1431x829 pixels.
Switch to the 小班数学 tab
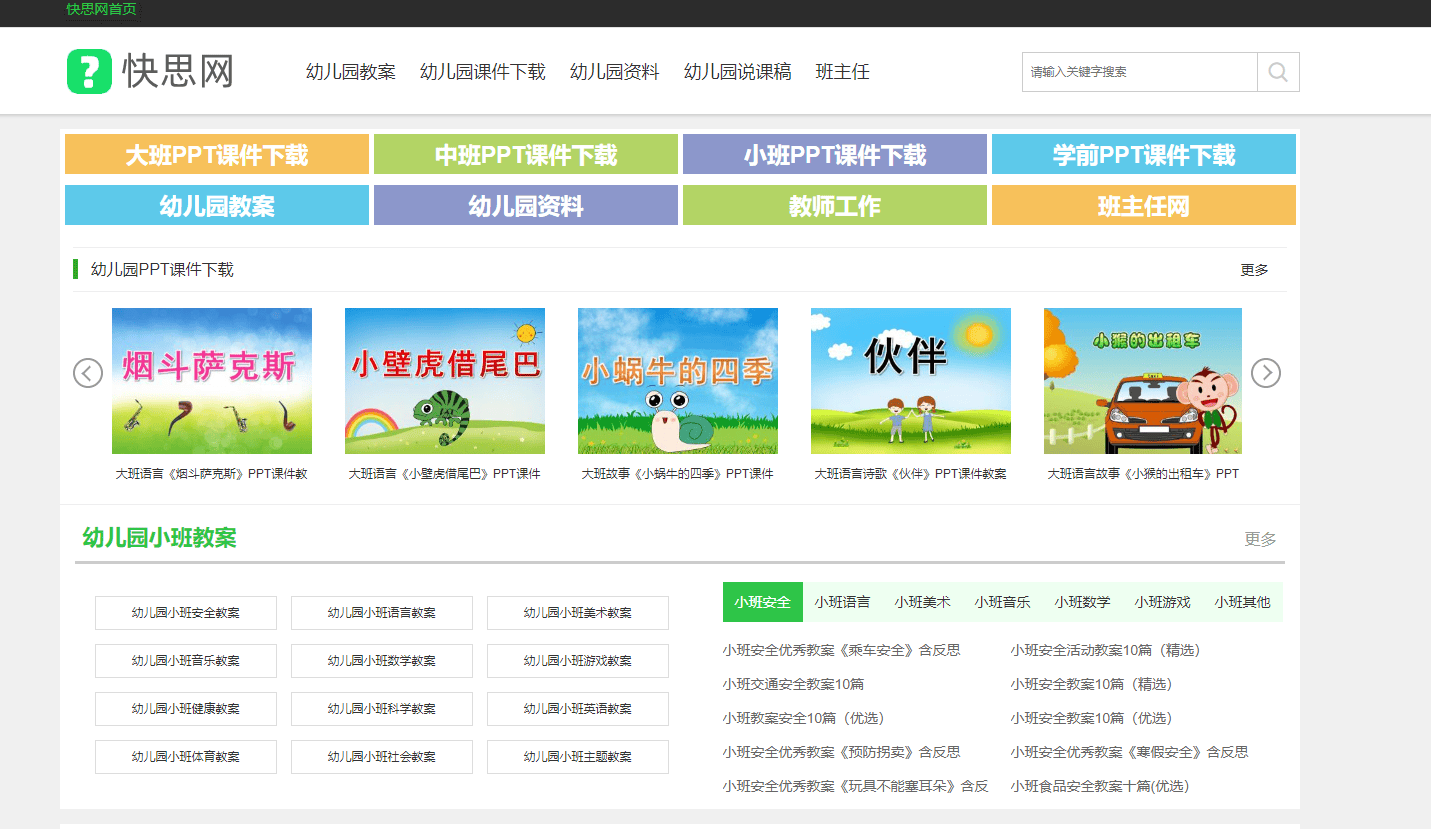tap(1083, 601)
